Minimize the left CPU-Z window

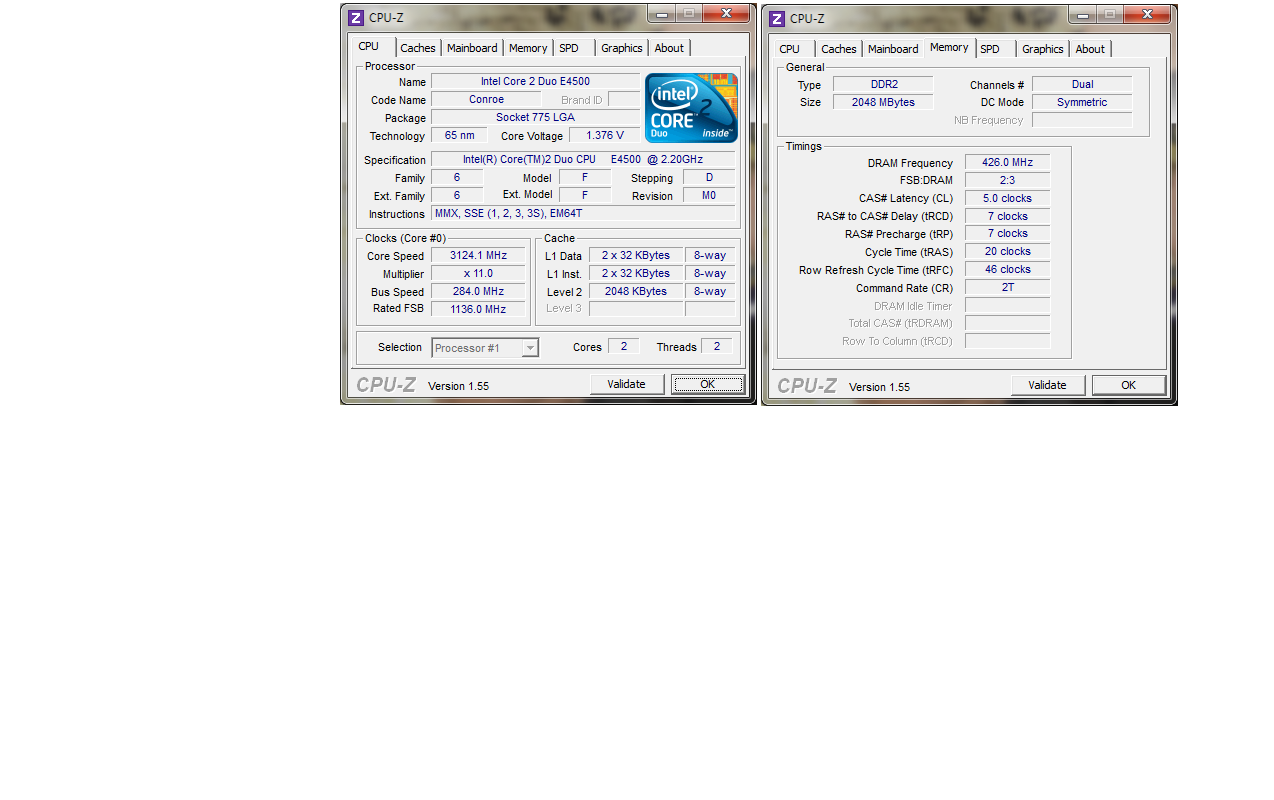(662, 14)
